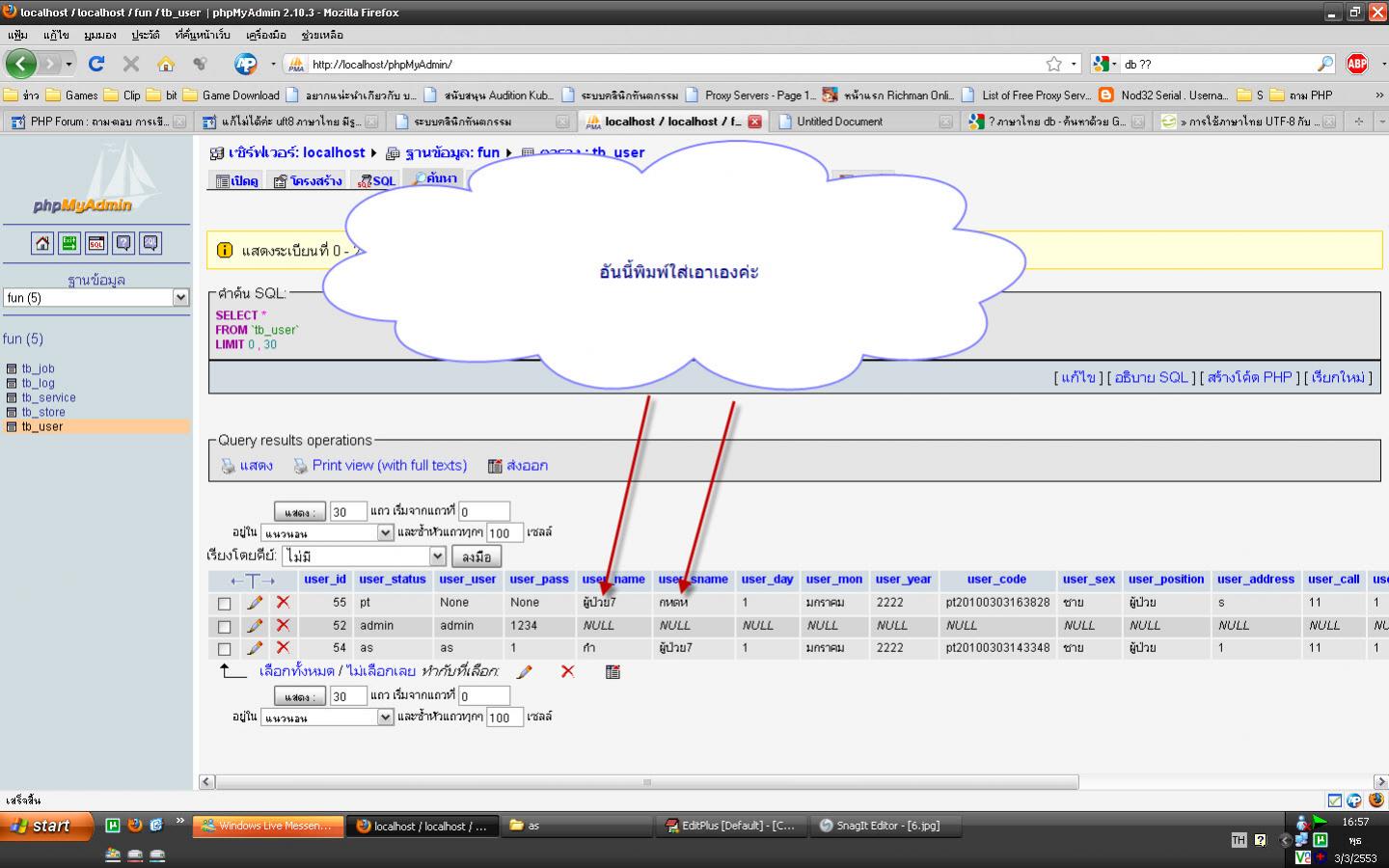Click the green Exit logout icon
Viewport: 1389px width, 868px height.
69,243
